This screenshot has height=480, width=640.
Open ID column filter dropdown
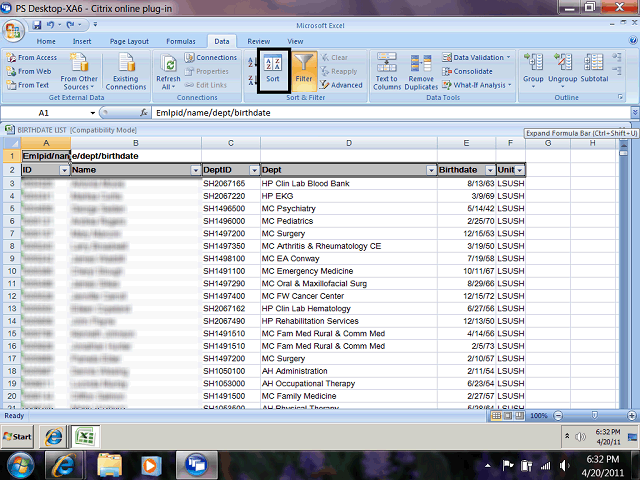pyautogui.click(x=64, y=170)
